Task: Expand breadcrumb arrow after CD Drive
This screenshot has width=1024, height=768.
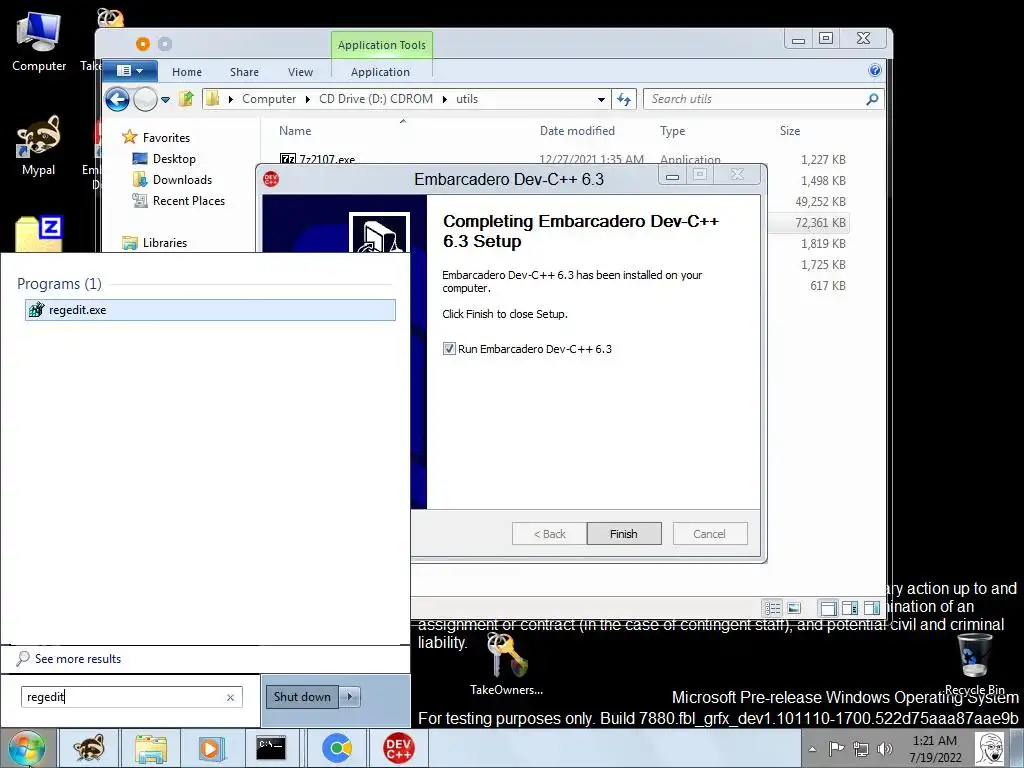Action: [445, 99]
